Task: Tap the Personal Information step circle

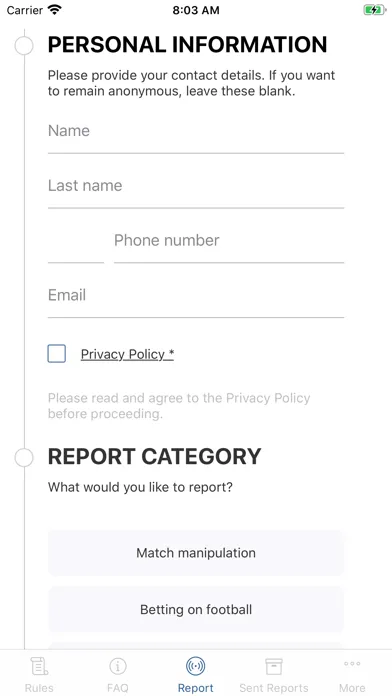Action: pos(24,46)
